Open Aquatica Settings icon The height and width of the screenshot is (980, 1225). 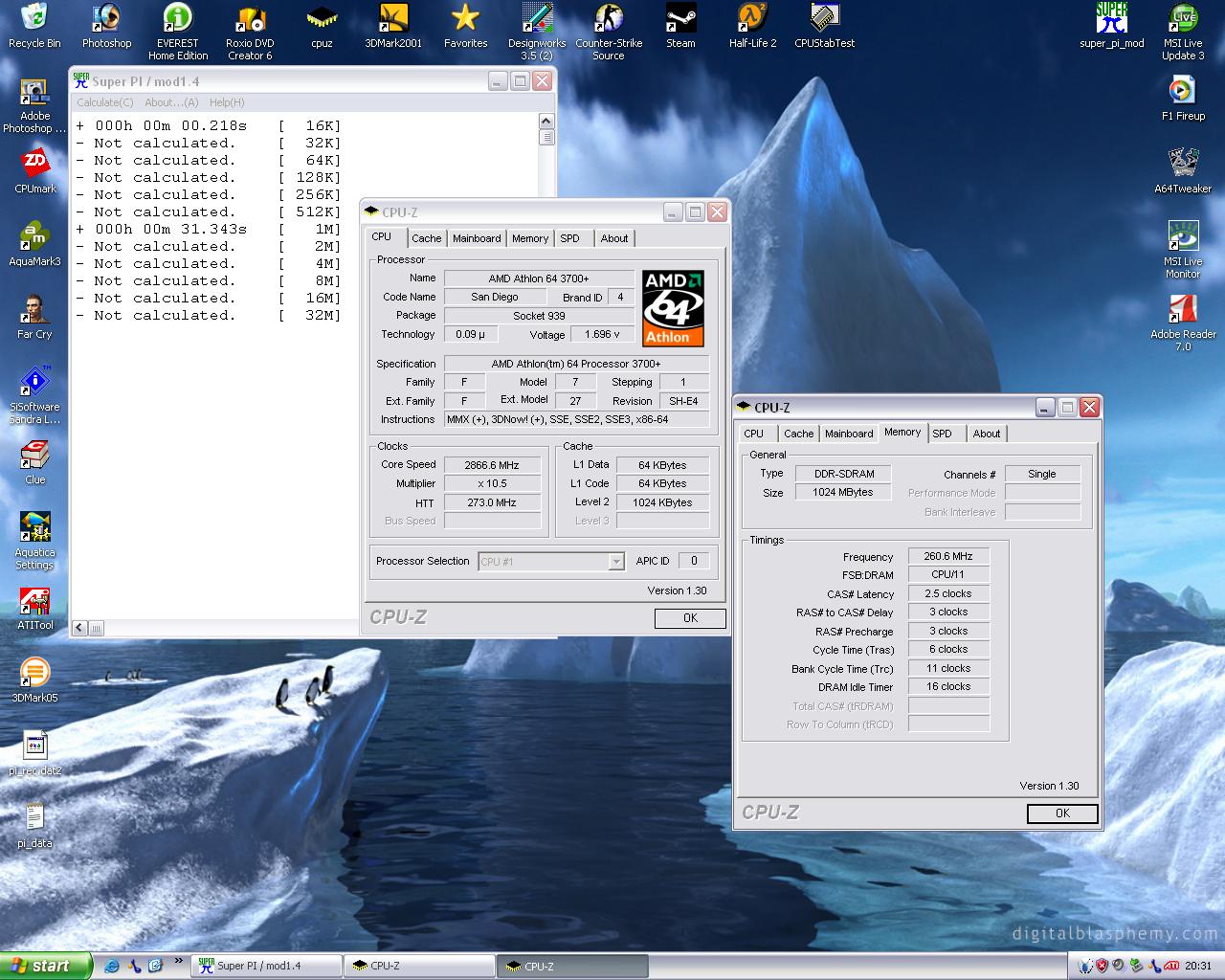pos(34,541)
